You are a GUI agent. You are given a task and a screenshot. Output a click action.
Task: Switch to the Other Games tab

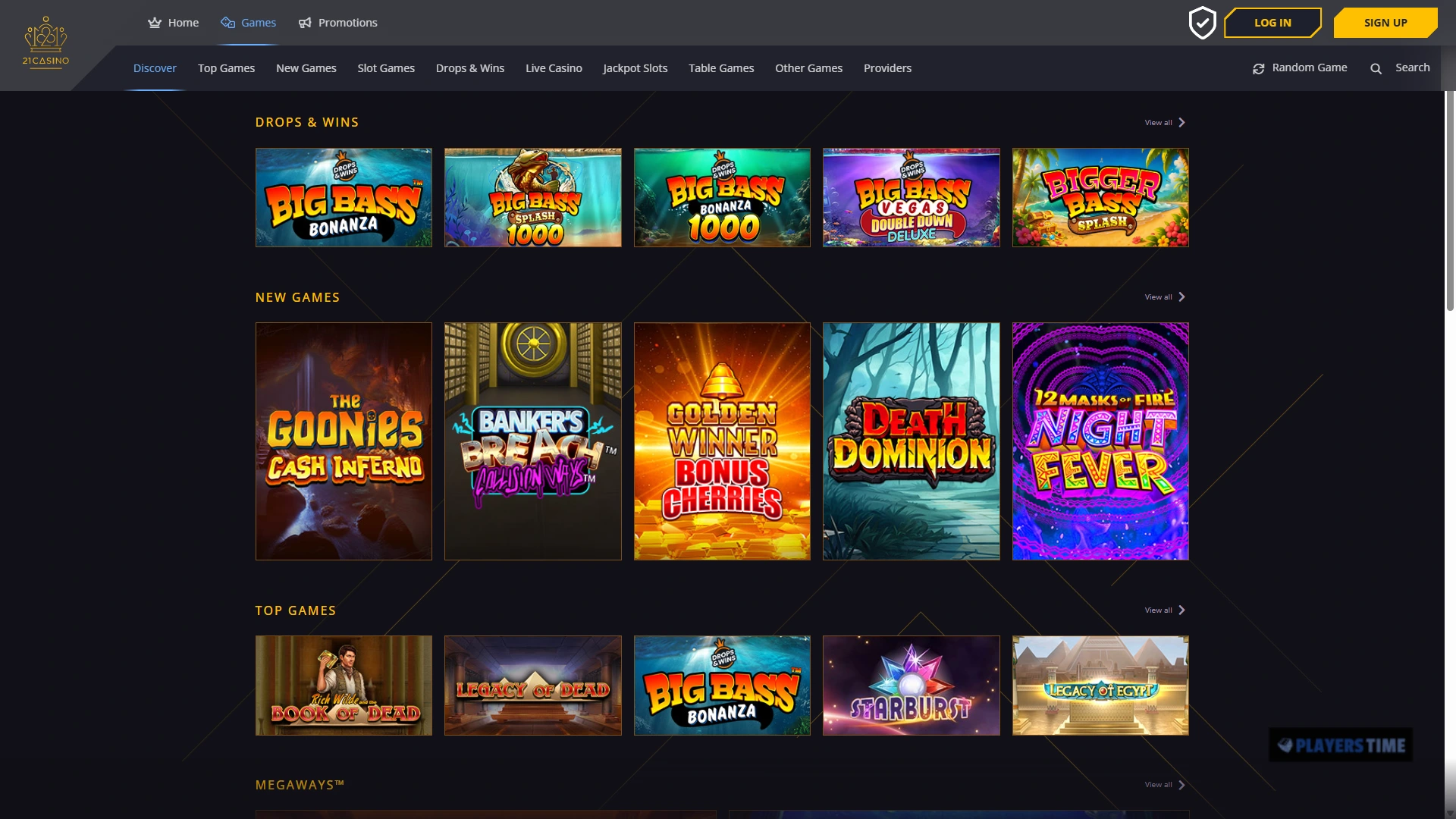pyautogui.click(x=808, y=68)
